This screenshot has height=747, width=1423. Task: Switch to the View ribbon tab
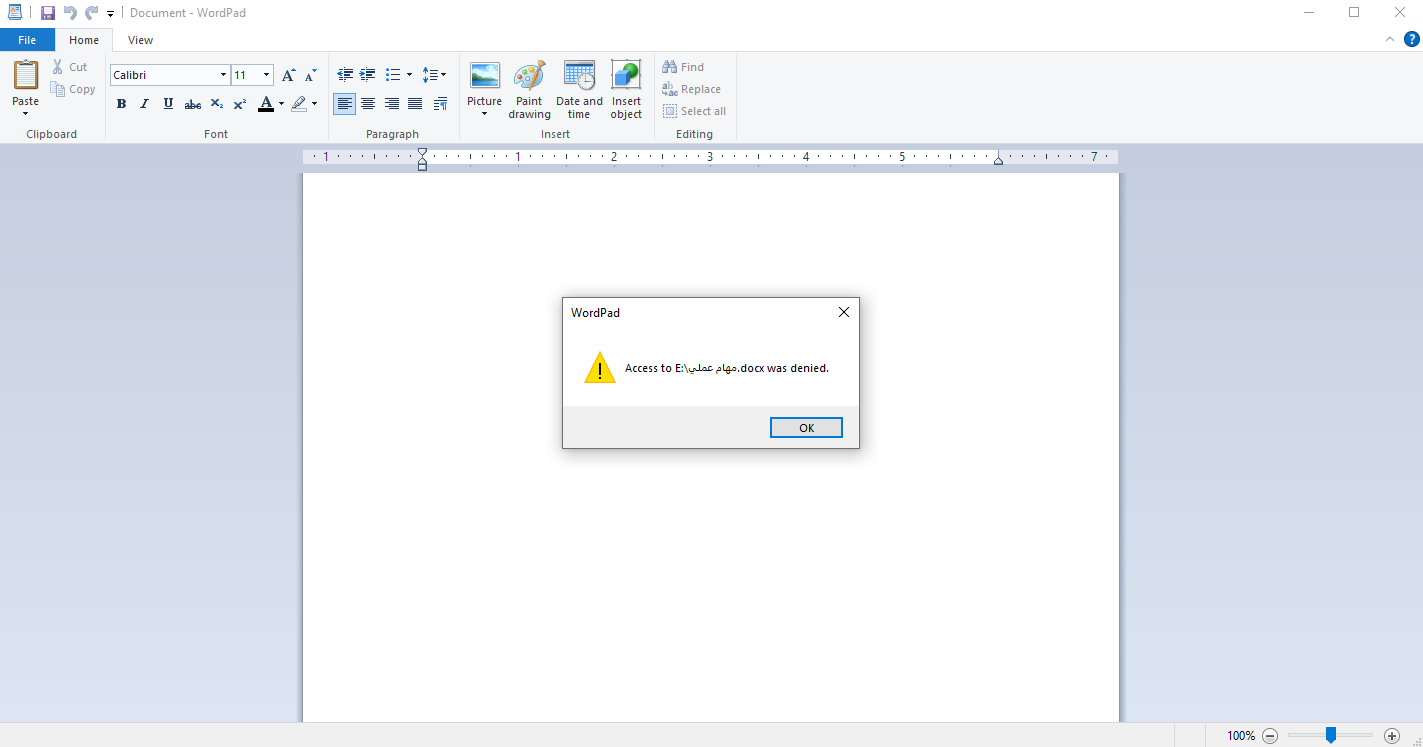coord(141,40)
